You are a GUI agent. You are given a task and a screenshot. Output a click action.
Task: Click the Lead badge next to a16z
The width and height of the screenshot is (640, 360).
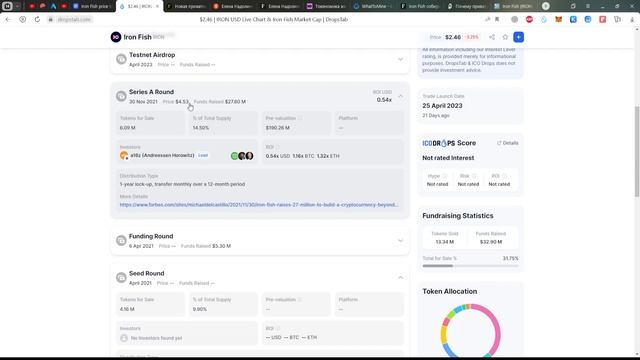[203, 156]
